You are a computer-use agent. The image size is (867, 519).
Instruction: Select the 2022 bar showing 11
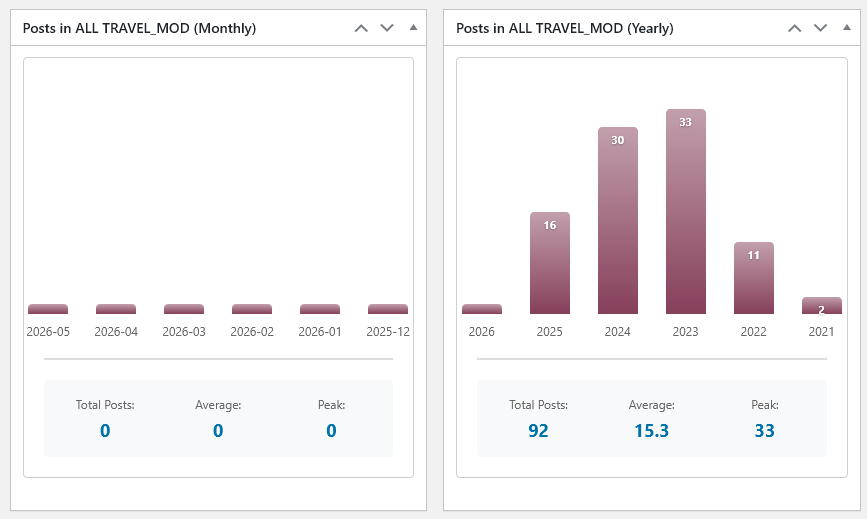(x=754, y=278)
